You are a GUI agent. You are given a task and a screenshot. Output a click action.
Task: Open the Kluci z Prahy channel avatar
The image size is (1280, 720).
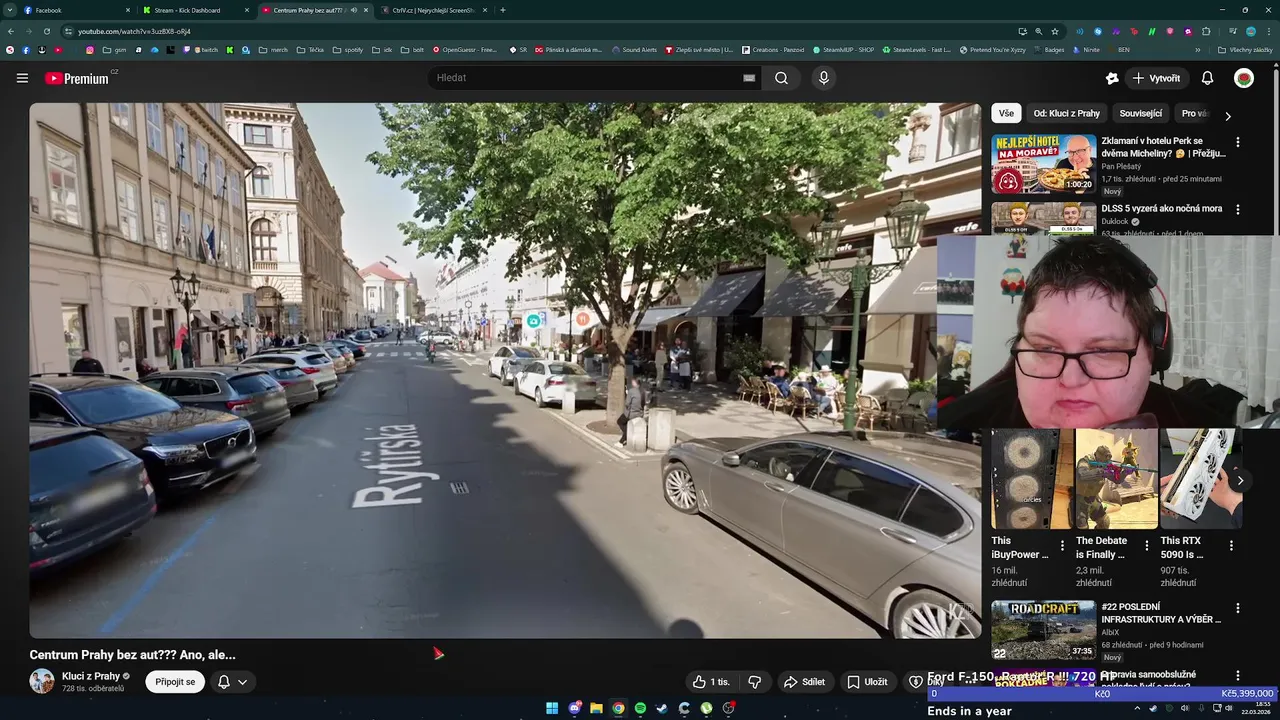pyautogui.click(x=42, y=681)
